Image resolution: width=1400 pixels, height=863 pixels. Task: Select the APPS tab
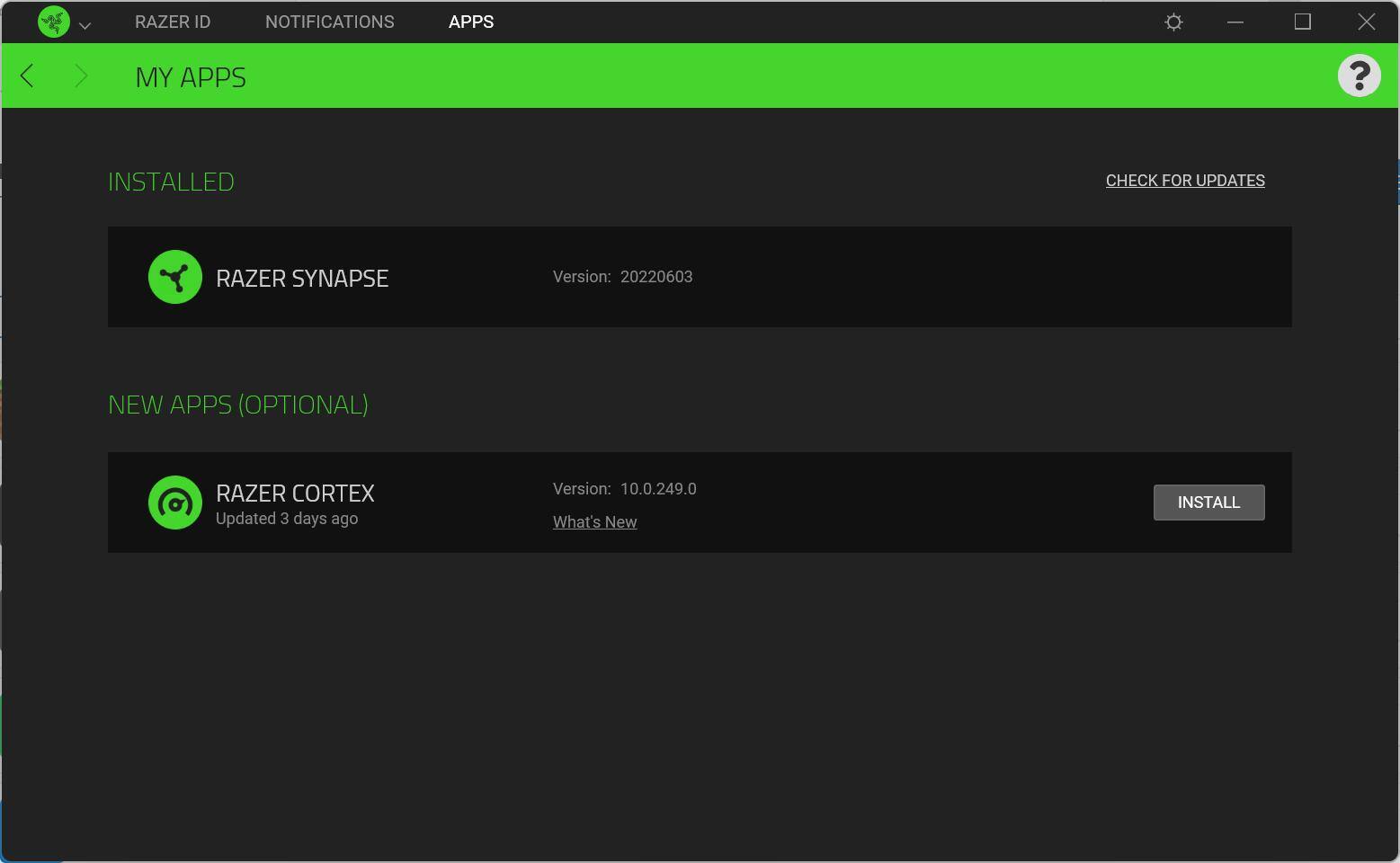pos(470,22)
